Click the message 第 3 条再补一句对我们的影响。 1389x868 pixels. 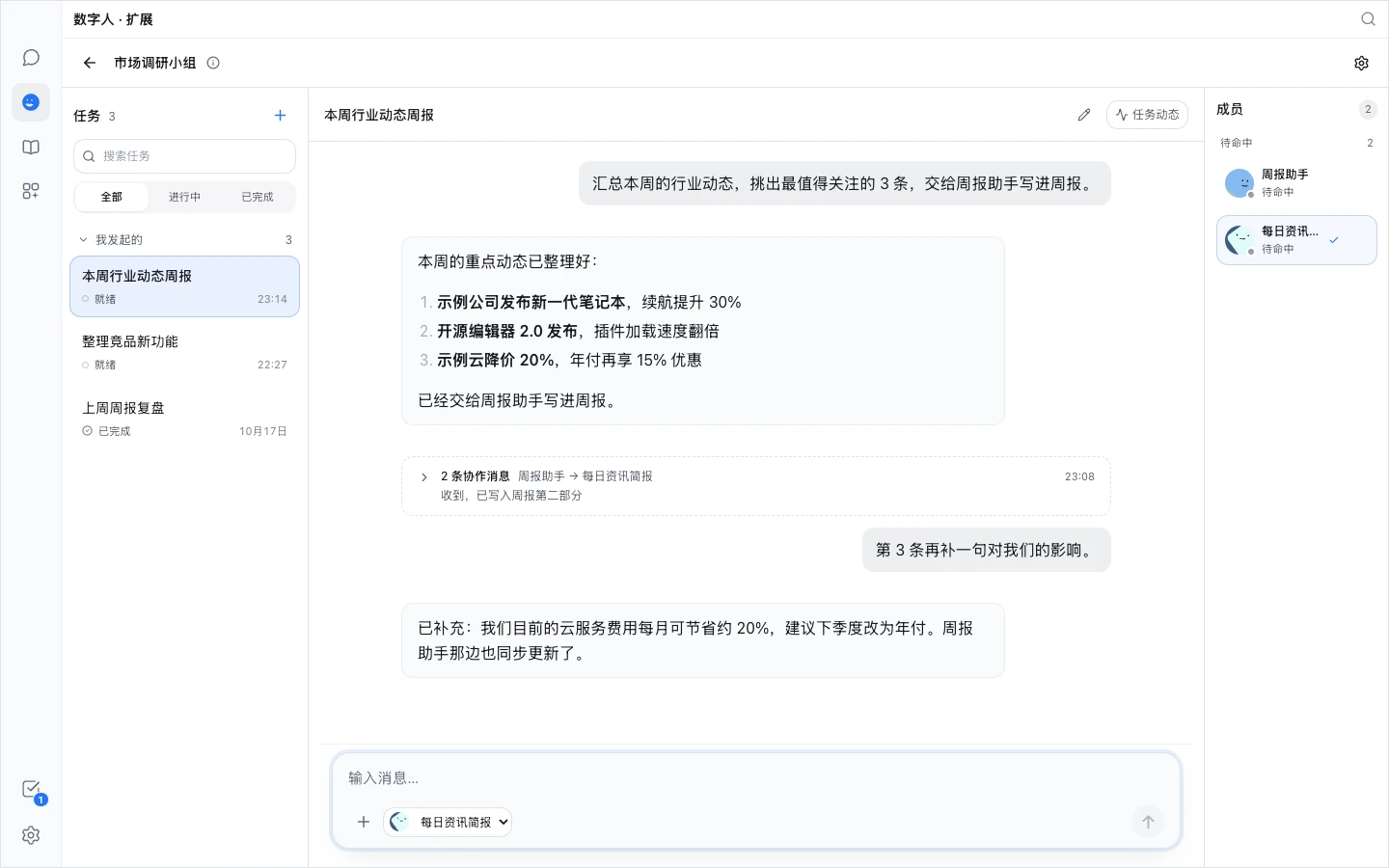(x=987, y=550)
